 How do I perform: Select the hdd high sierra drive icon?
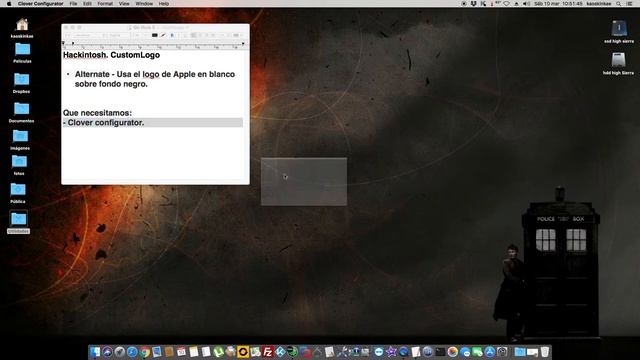pos(618,60)
